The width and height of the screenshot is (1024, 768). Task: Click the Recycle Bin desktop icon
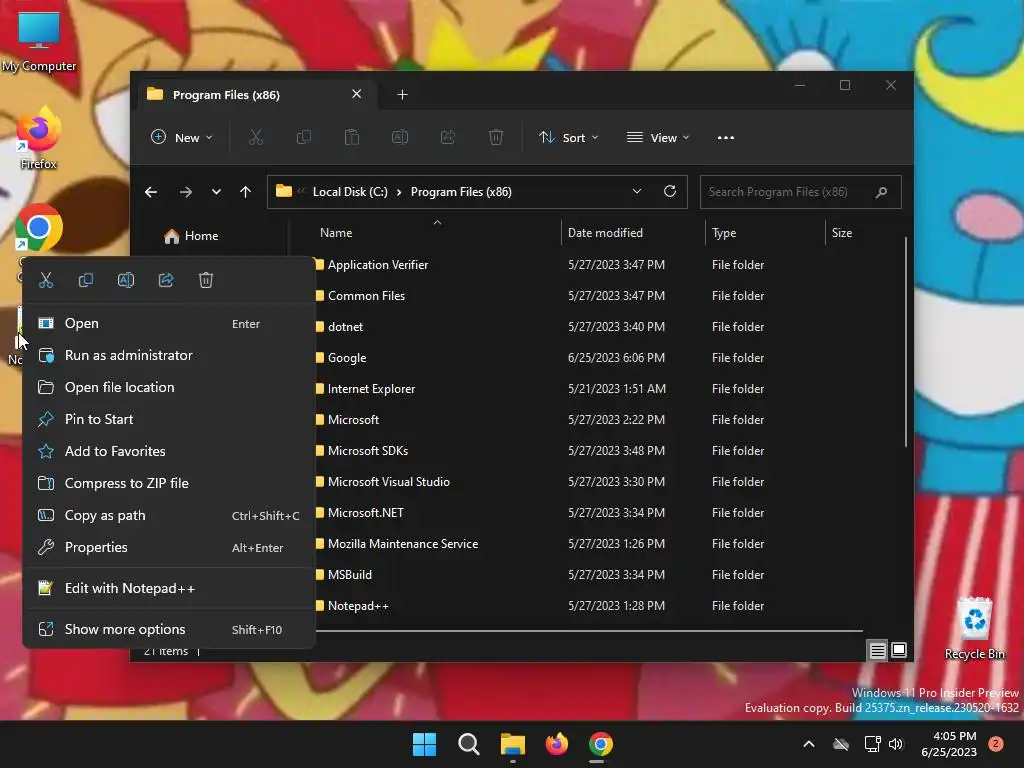click(974, 628)
